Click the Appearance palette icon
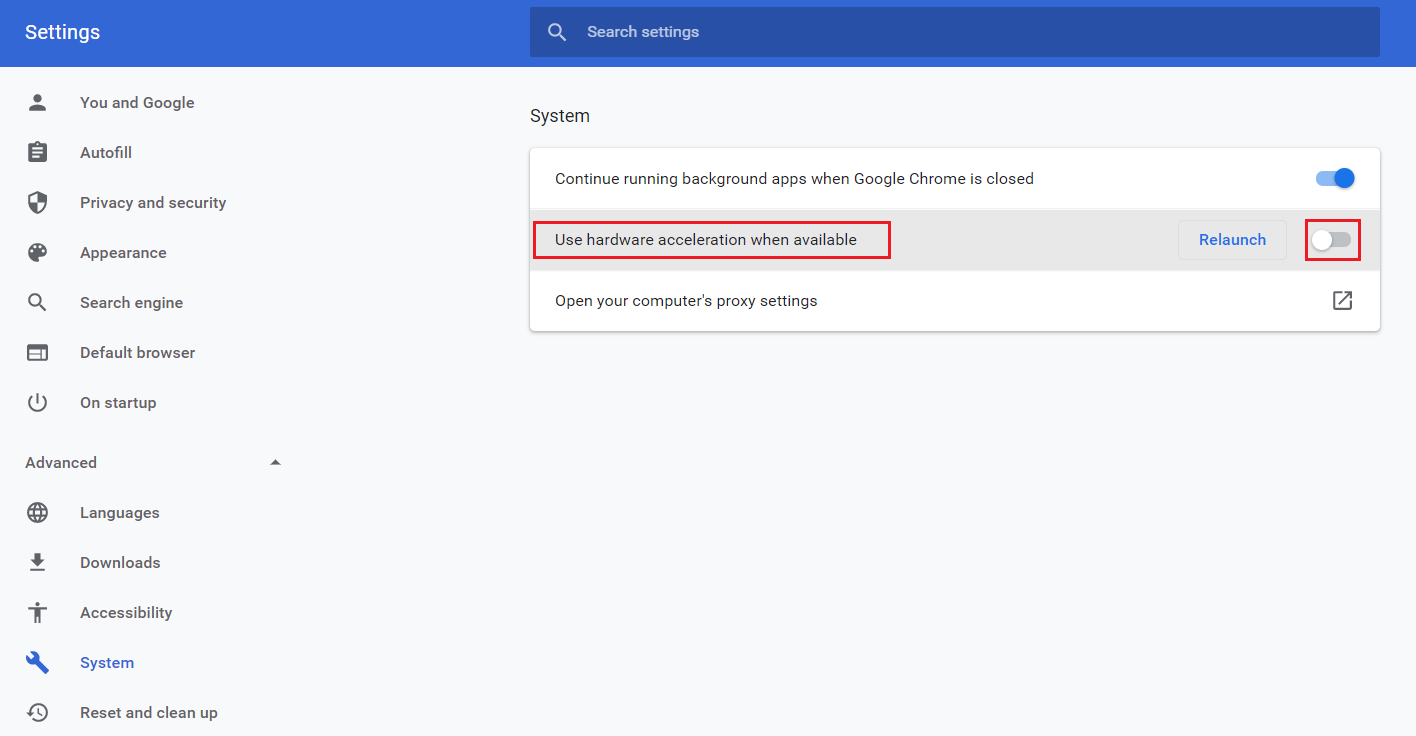 point(37,253)
